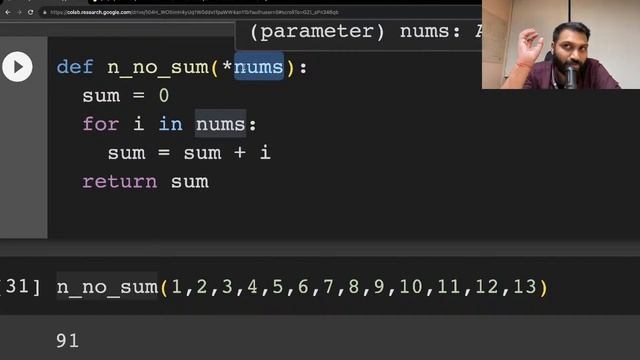Click the site lock icon in address bar
This screenshot has width=640, height=360.
pyautogui.click(x=44, y=12)
